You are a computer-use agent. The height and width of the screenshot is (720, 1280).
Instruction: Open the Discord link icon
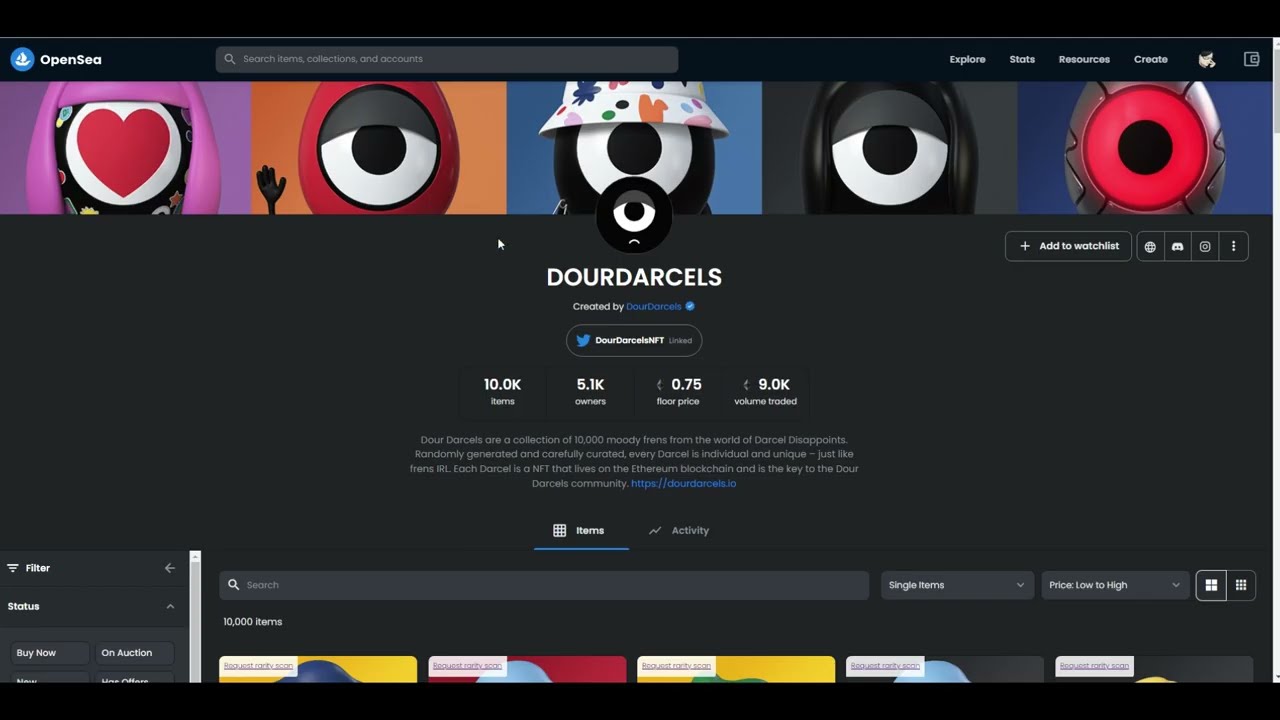tap(1178, 246)
